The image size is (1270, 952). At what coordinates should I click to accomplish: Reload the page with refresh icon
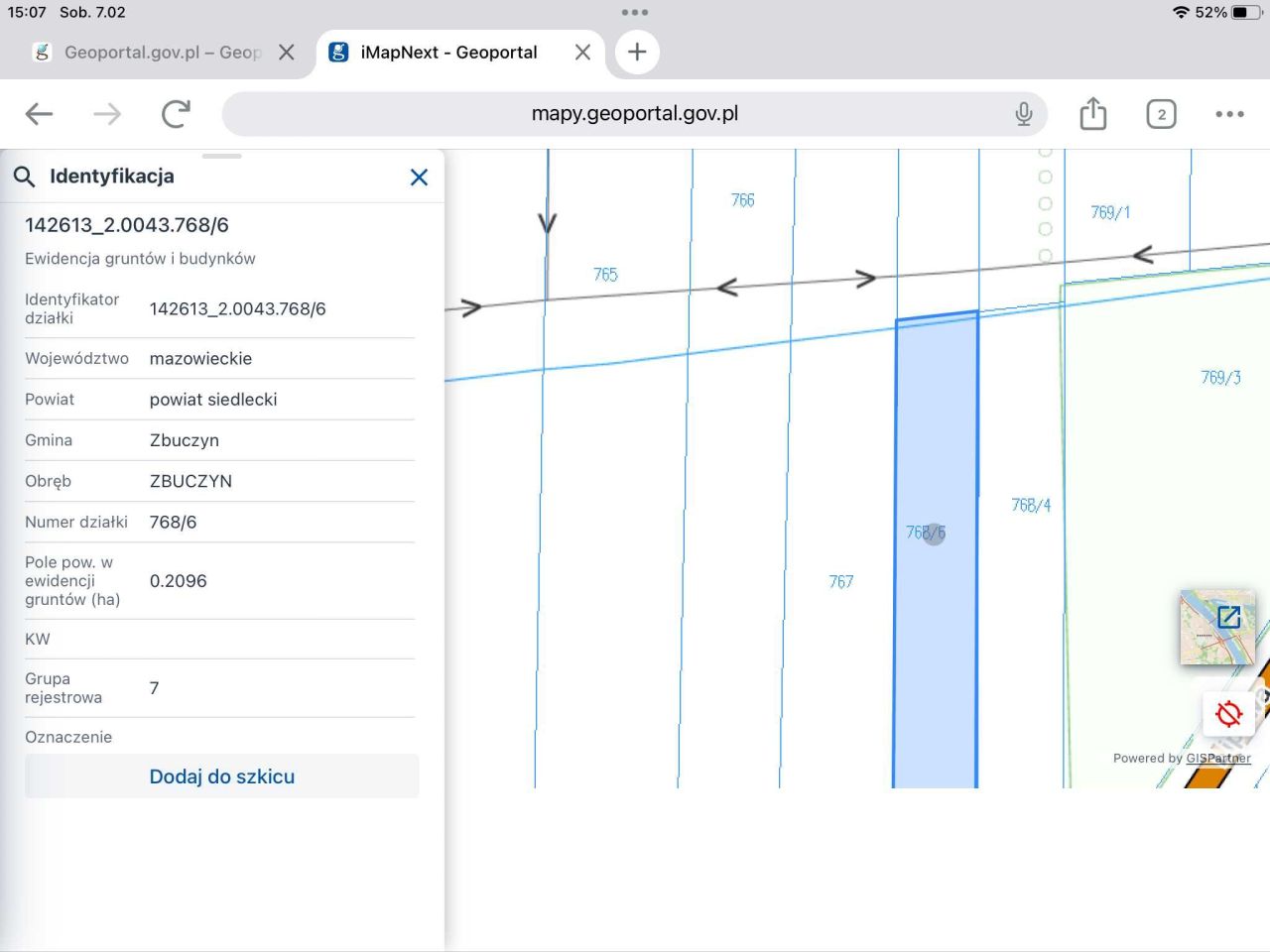point(176,114)
